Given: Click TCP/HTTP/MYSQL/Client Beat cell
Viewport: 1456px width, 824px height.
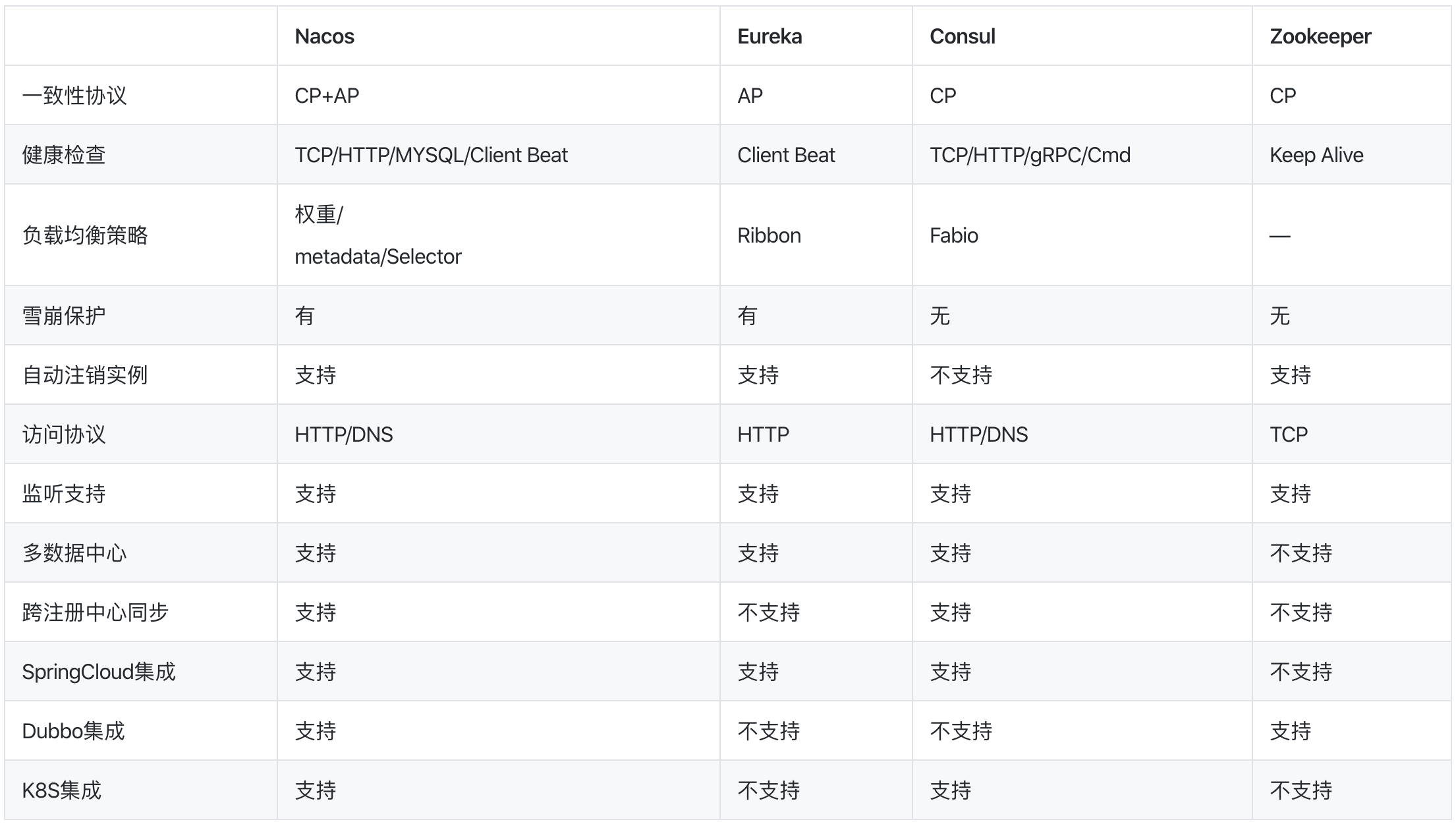Looking at the screenshot, I should [431, 155].
